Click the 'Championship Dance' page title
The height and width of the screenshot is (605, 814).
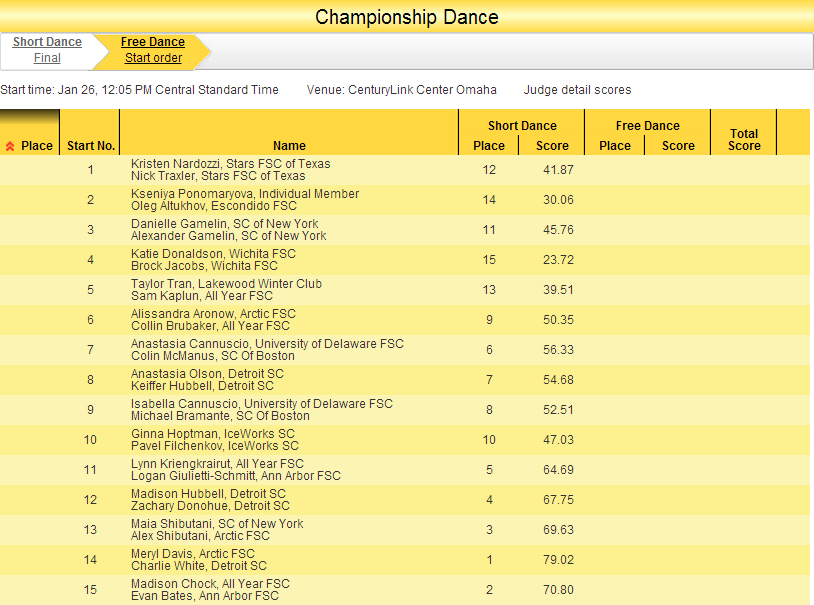point(406,17)
